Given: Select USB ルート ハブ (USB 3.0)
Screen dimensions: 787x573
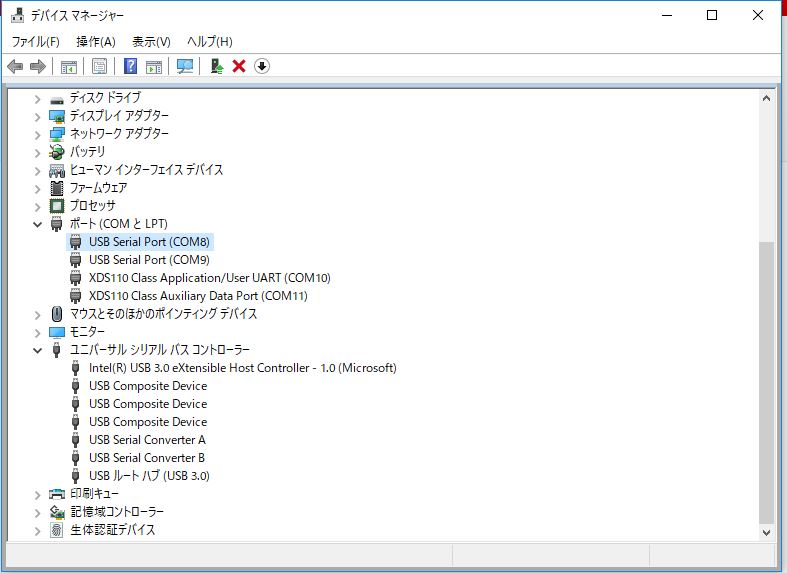Looking at the screenshot, I should (x=149, y=476).
